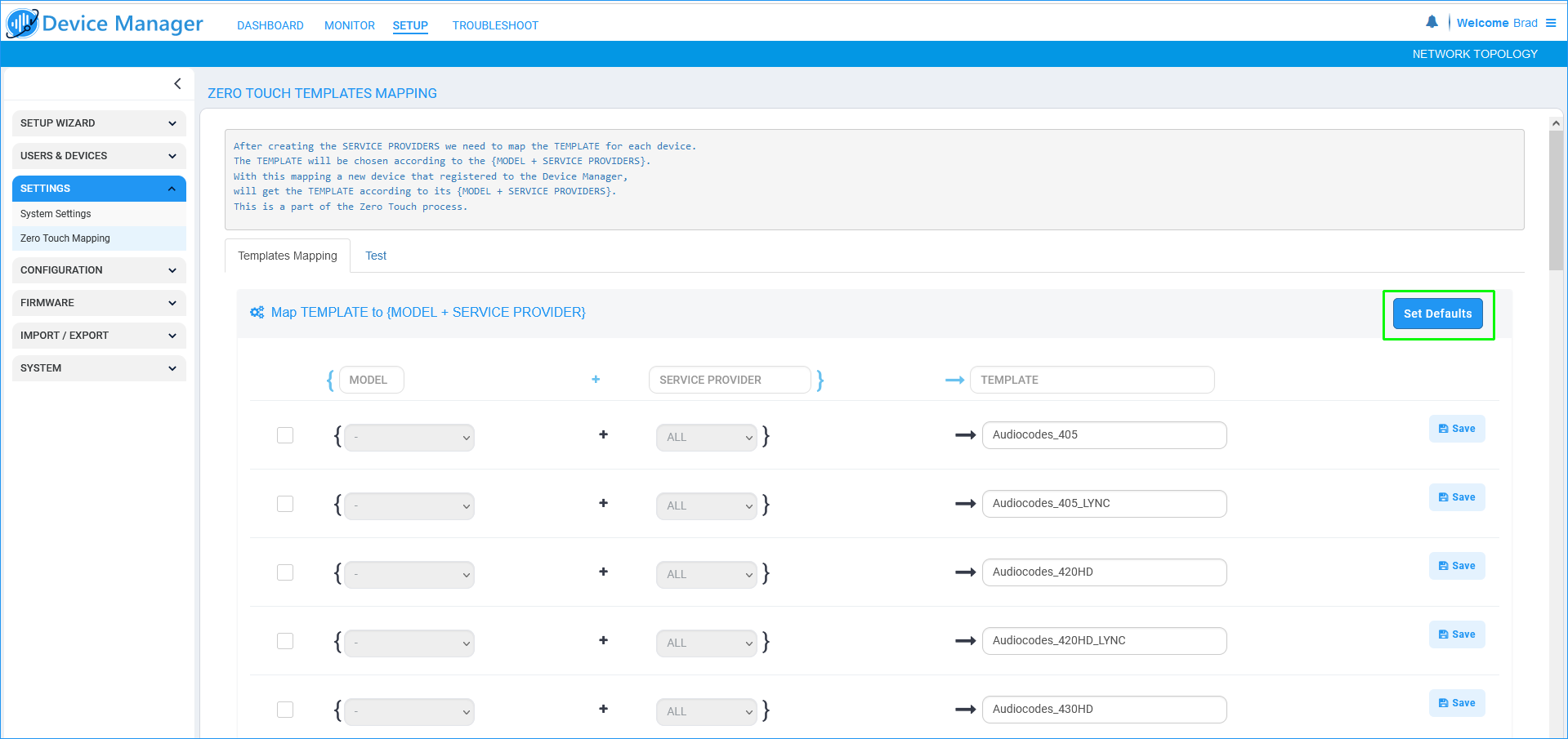Save the Audiocodes_405_LYNC mapping
This screenshot has height=739, width=1568.
pos(1457,497)
